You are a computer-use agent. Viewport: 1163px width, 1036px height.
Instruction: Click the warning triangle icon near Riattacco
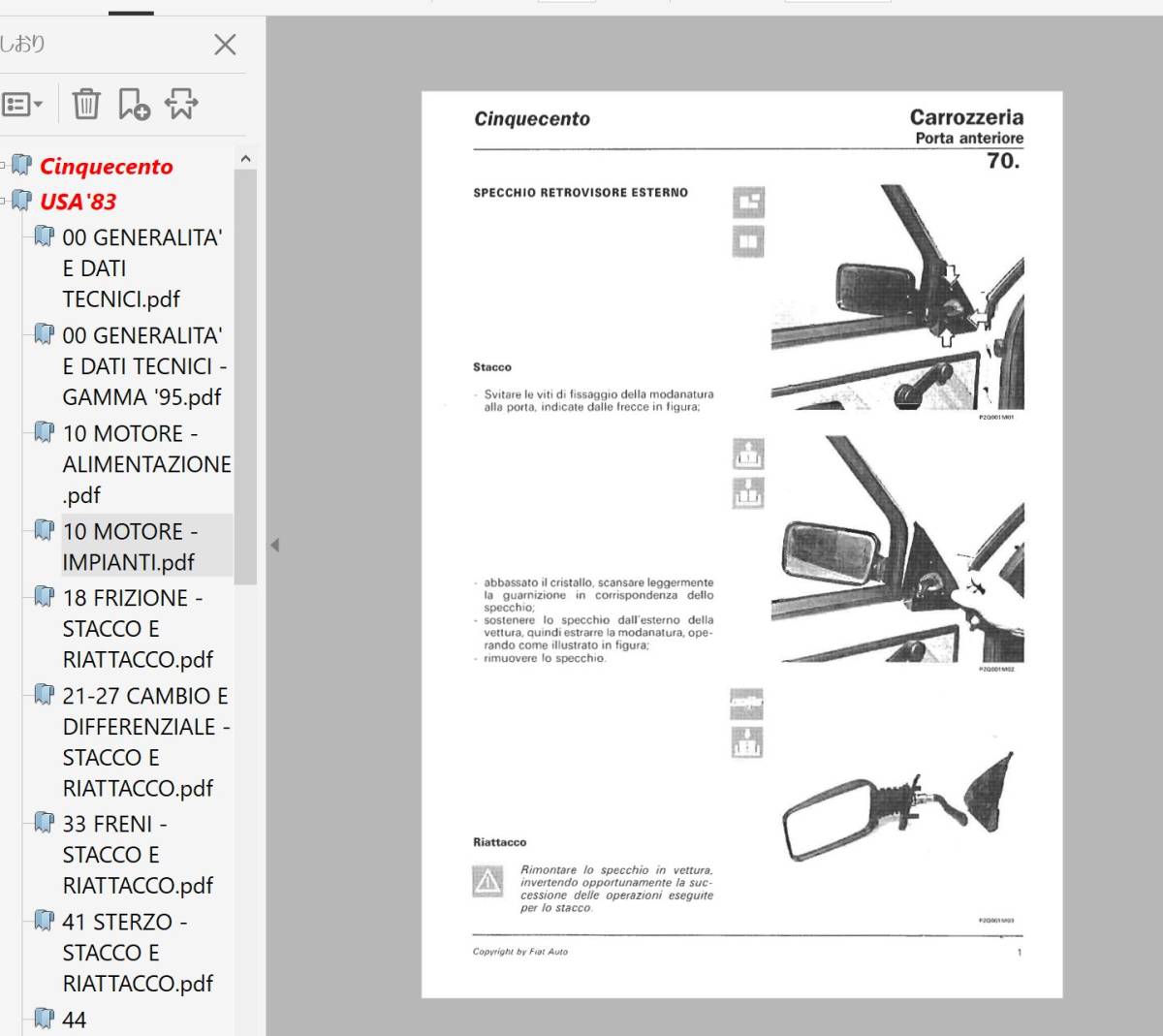point(487,881)
